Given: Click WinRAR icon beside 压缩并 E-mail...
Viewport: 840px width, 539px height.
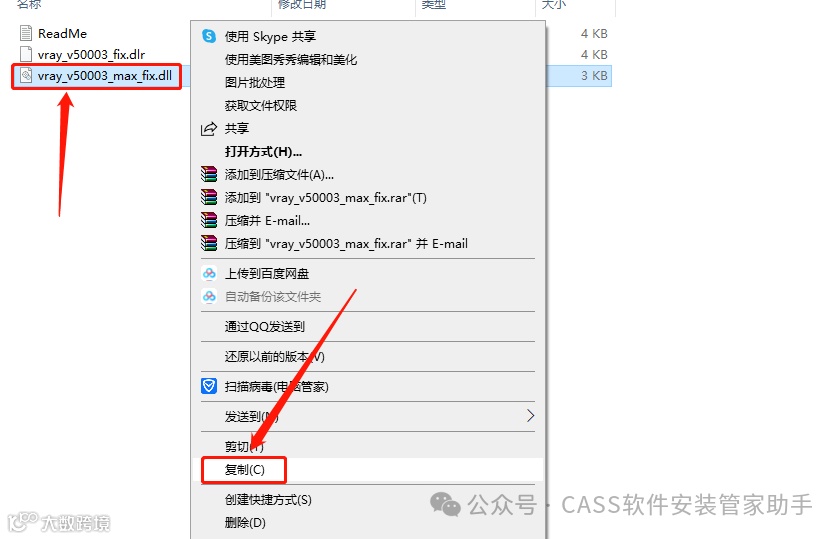Looking at the screenshot, I should pos(209,221).
